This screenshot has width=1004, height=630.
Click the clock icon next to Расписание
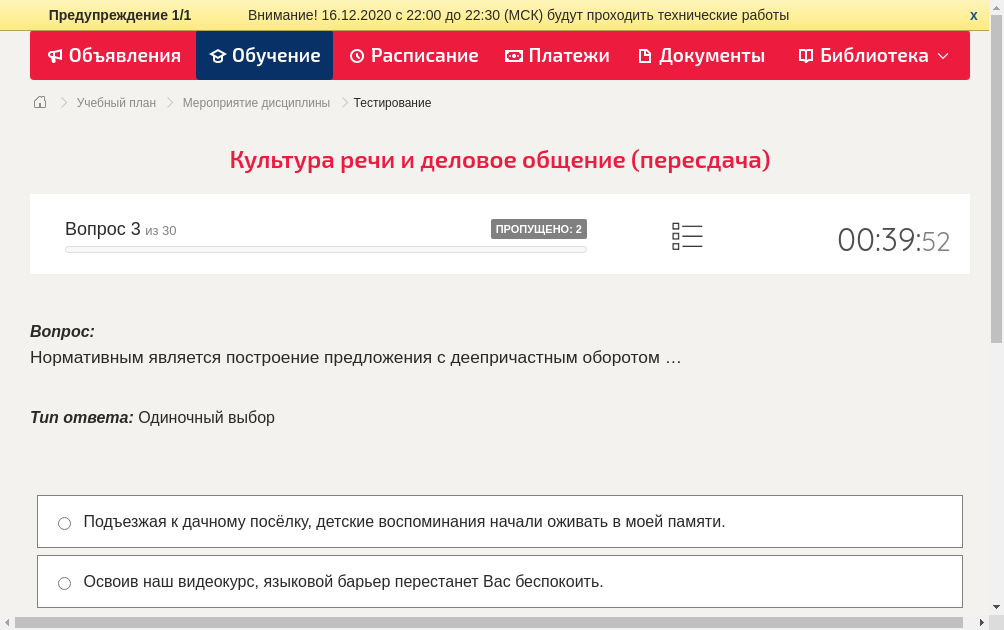coord(355,56)
